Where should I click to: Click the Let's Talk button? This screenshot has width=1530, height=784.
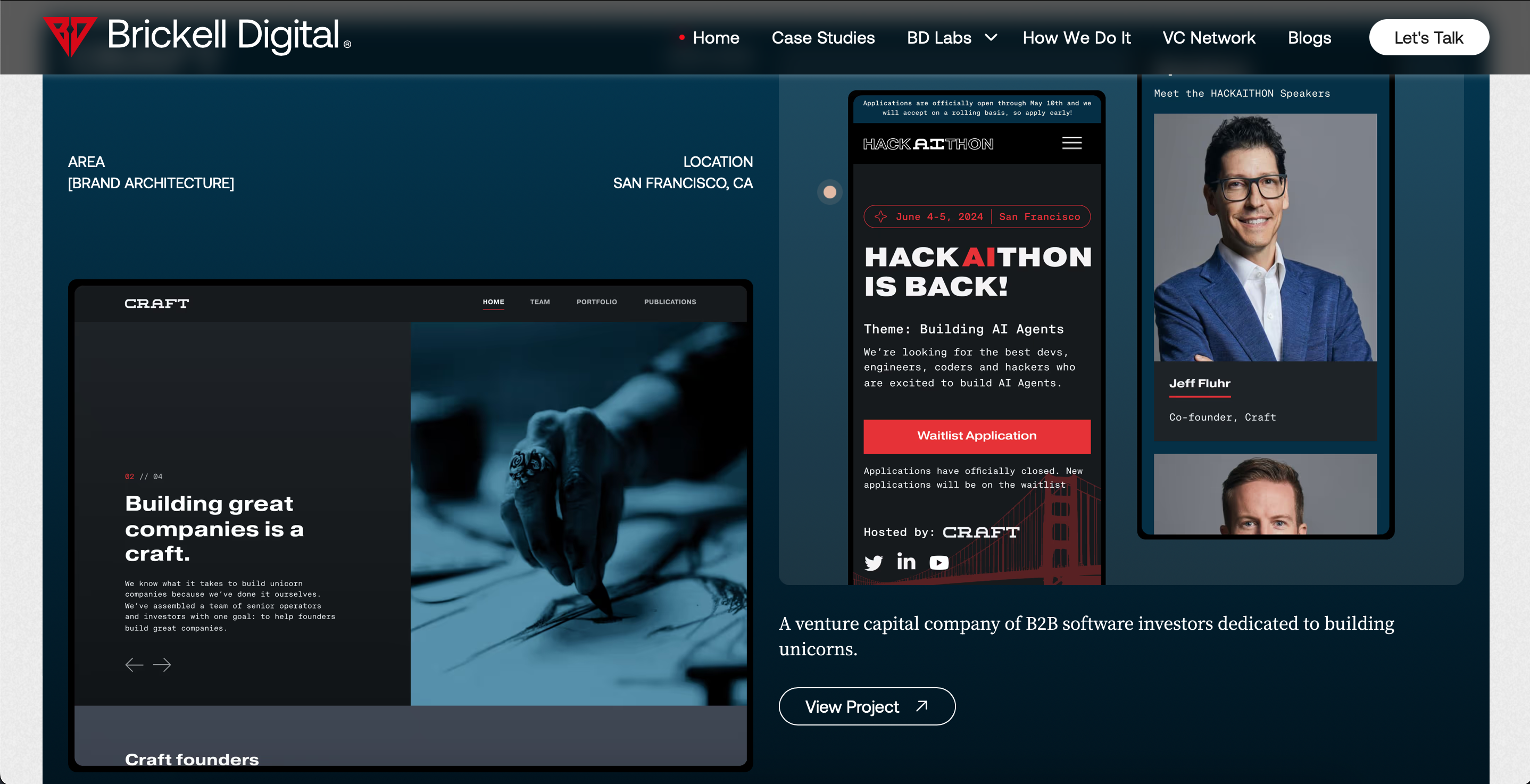coord(1428,37)
